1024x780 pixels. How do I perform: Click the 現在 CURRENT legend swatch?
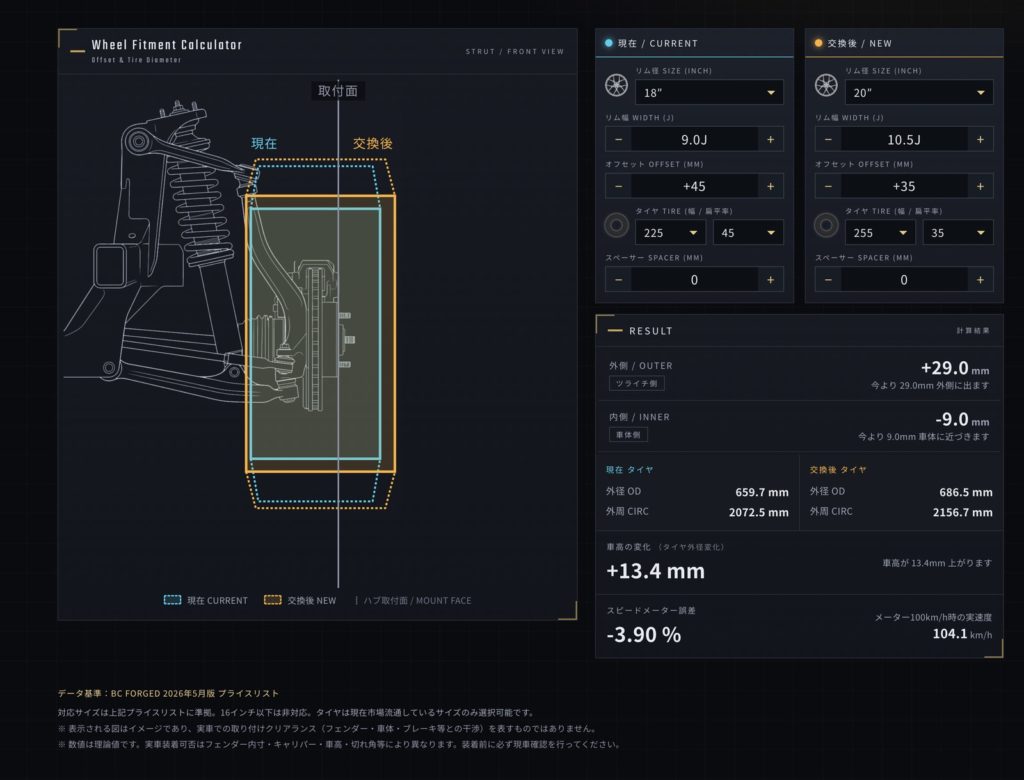click(172, 600)
